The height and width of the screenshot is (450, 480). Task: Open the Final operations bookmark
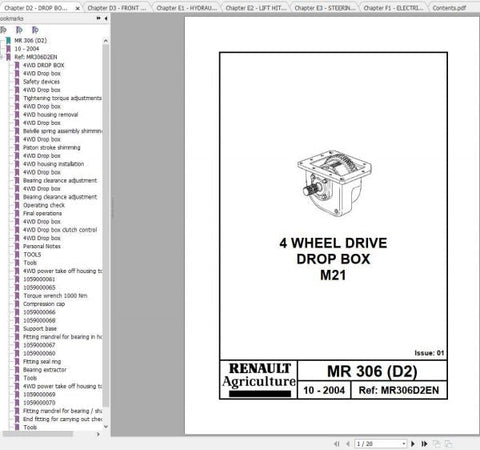42,213
